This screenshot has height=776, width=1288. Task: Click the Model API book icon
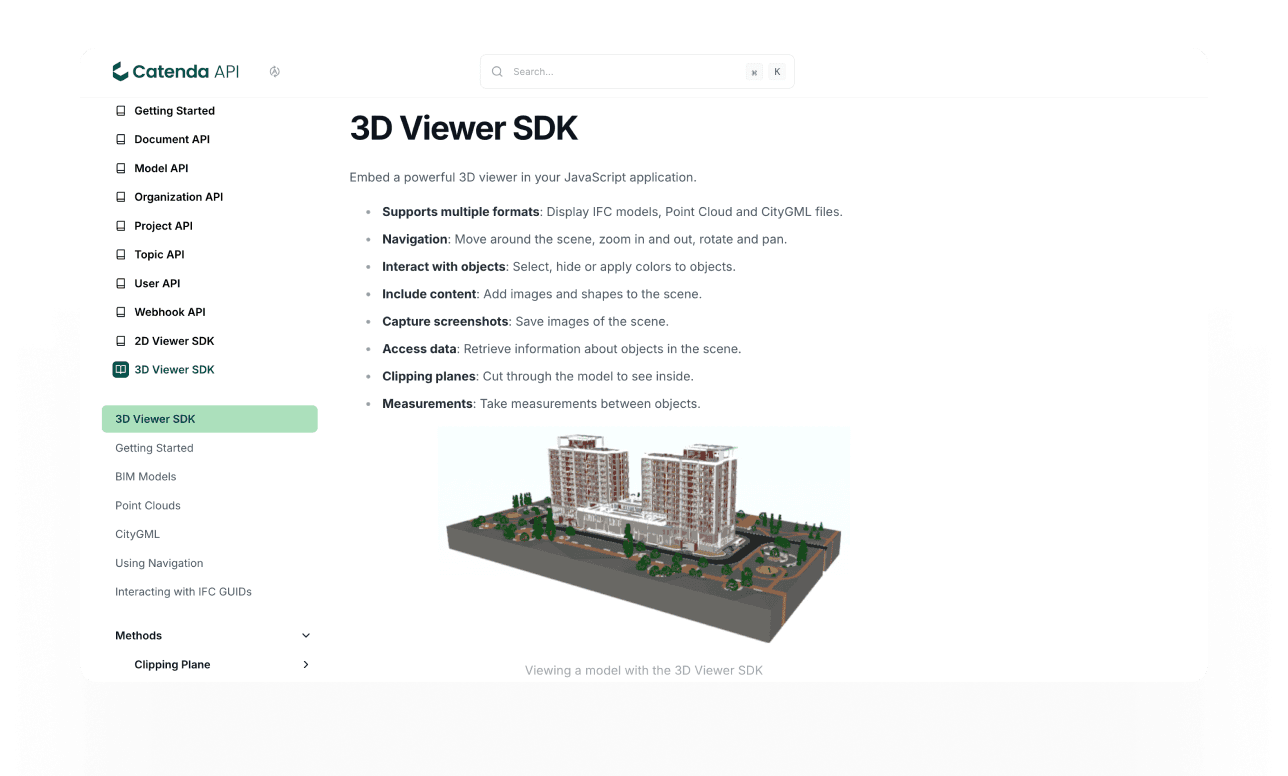coord(120,168)
